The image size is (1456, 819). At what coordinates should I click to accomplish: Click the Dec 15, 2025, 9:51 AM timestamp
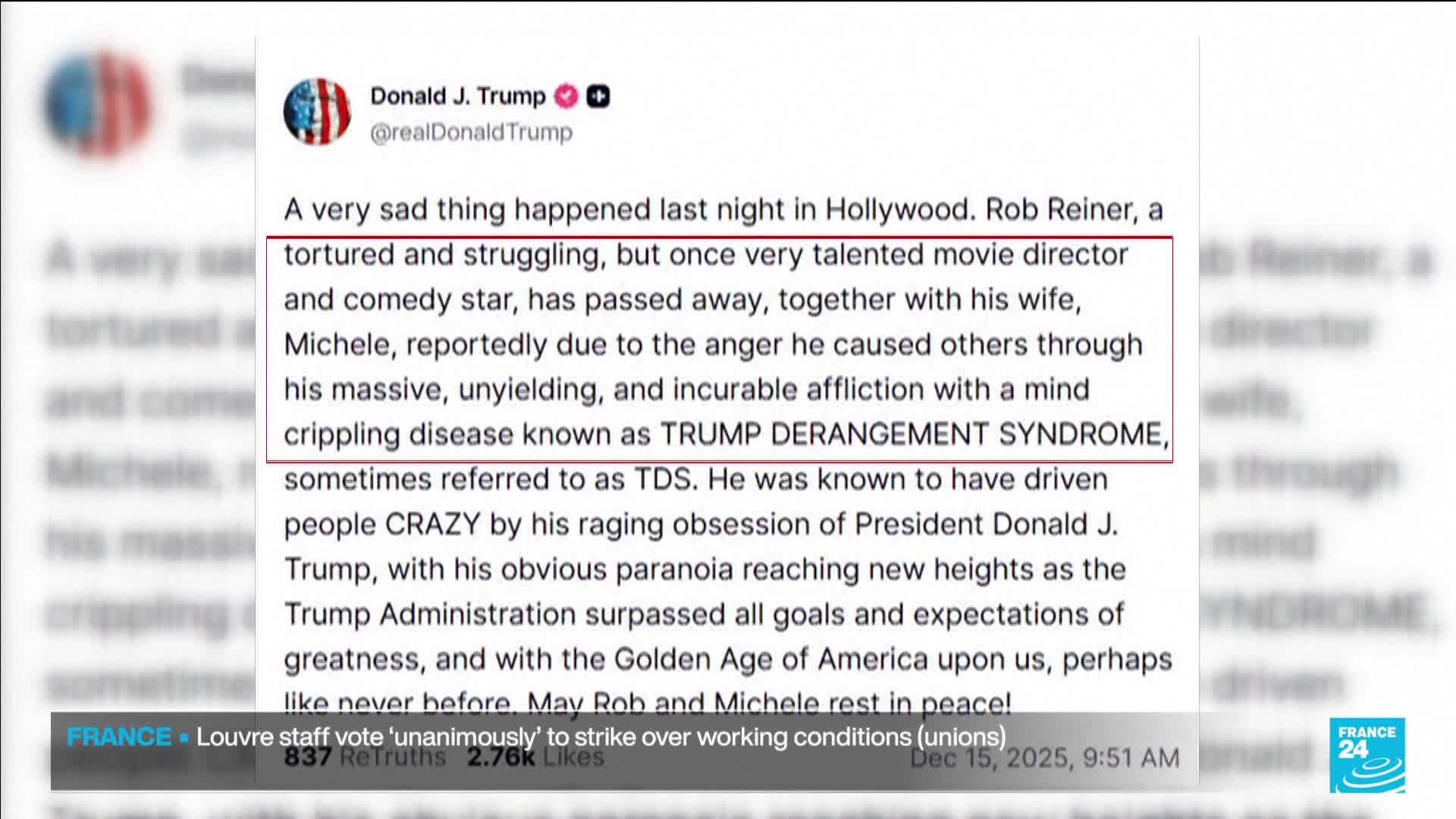tap(1044, 758)
